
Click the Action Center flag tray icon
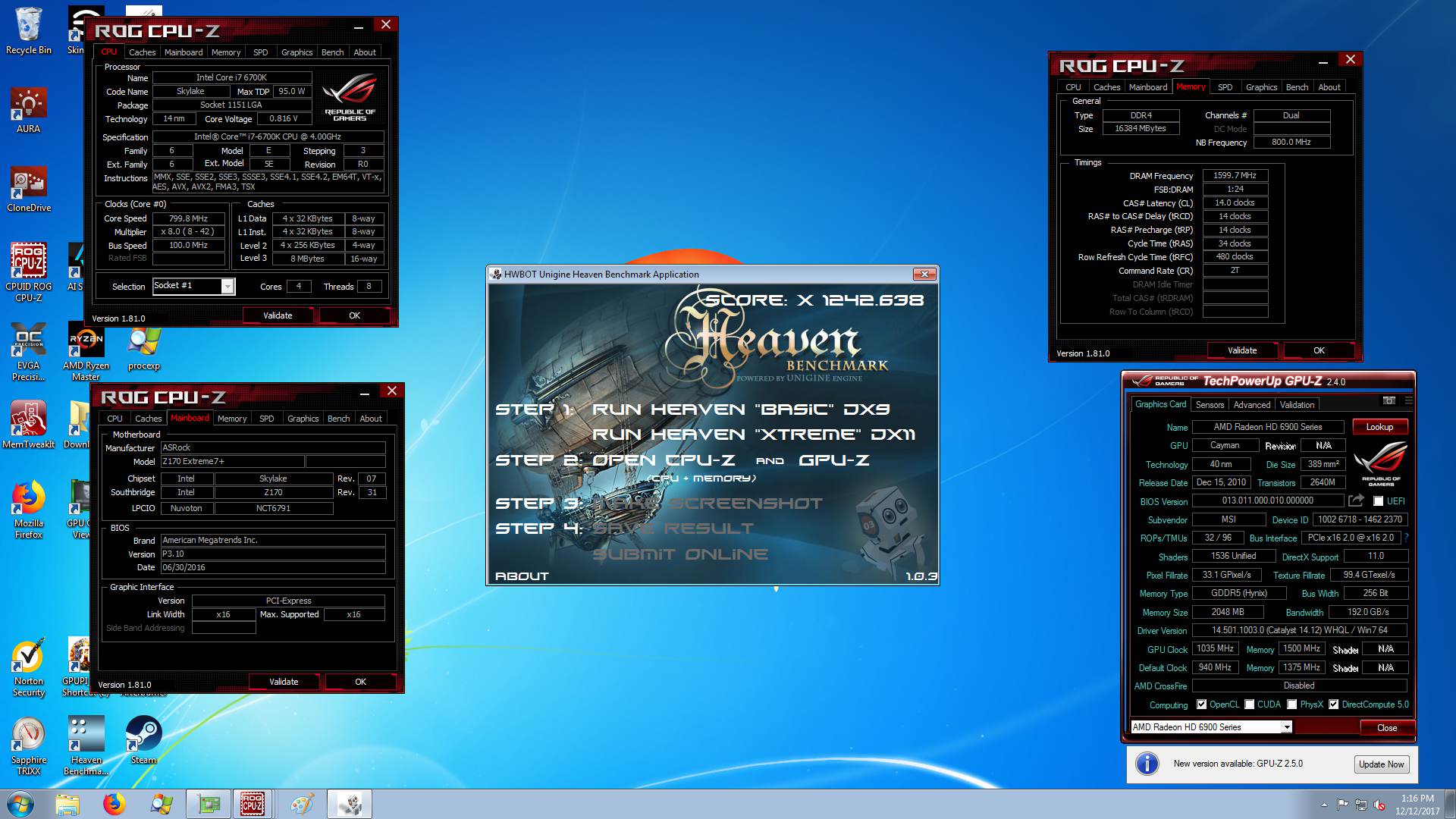tap(1343, 805)
